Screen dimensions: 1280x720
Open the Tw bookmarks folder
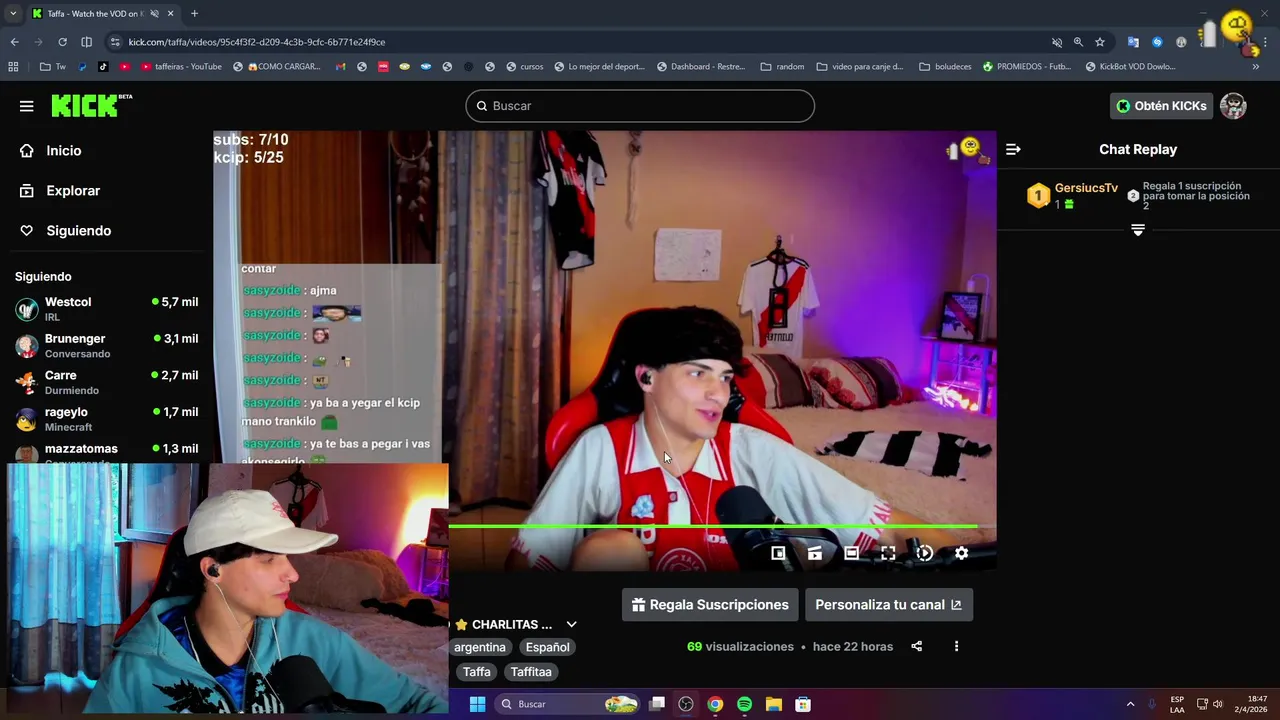click(x=53, y=67)
